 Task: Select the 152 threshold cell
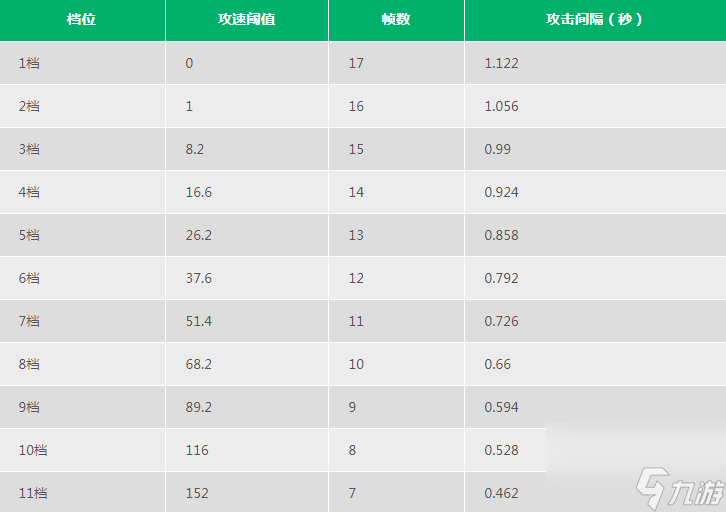pyautogui.click(x=197, y=493)
